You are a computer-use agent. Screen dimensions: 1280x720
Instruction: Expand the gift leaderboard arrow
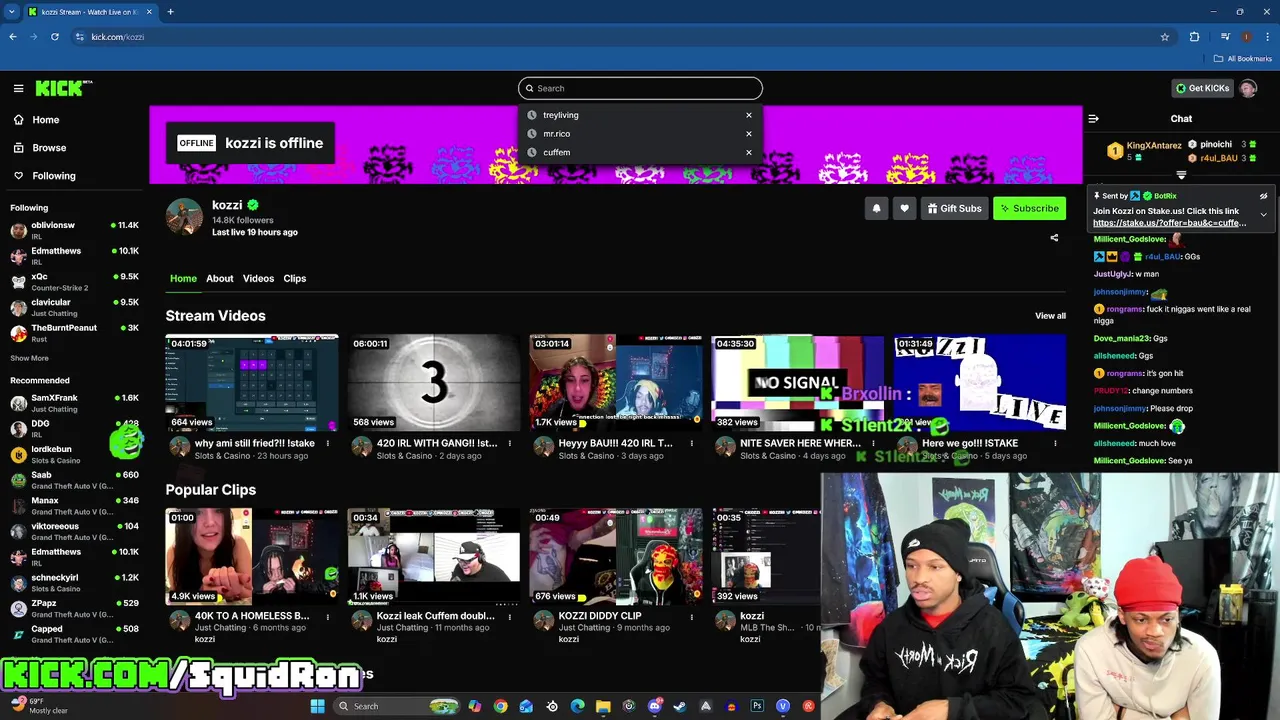tap(1181, 176)
